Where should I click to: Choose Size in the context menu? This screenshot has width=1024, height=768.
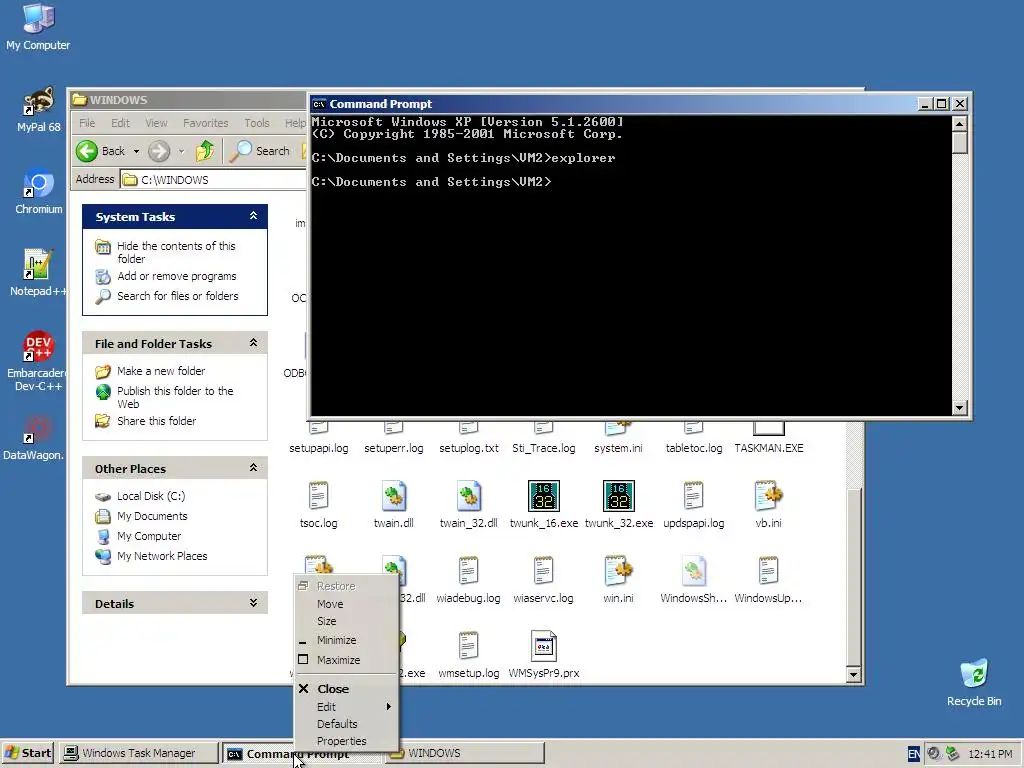coord(346,621)
